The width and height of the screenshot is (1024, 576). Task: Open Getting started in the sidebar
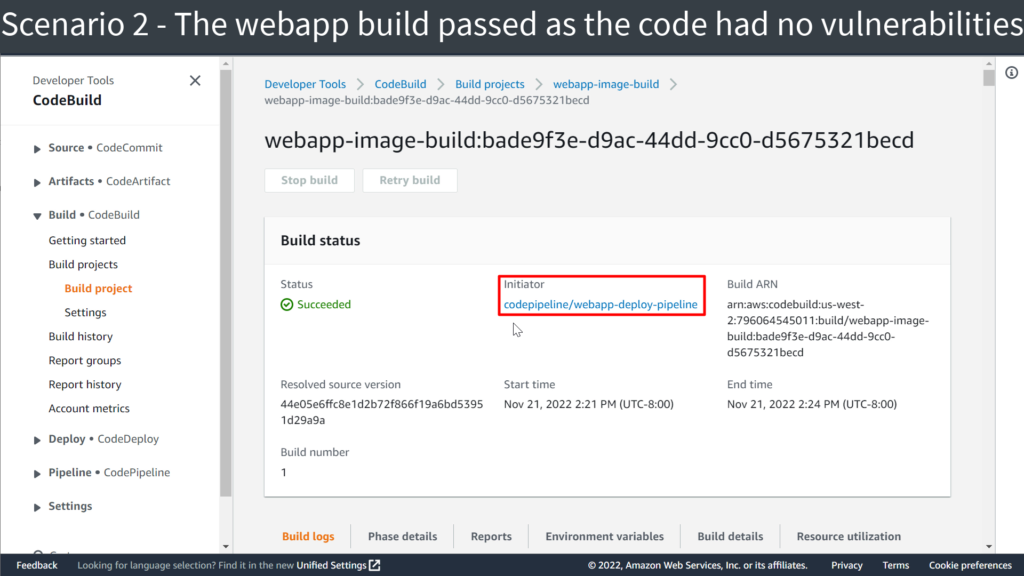pos(87,240)
